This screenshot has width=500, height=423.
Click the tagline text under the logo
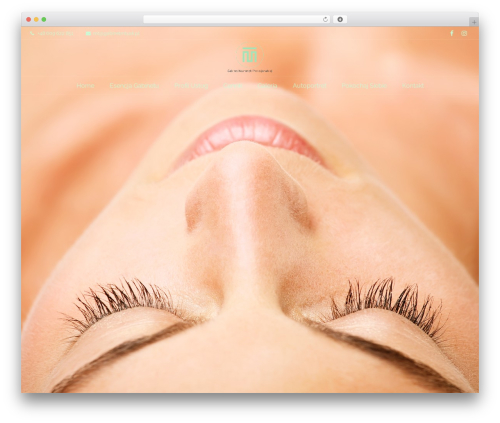pyautogui.click(x=250, y=71)
